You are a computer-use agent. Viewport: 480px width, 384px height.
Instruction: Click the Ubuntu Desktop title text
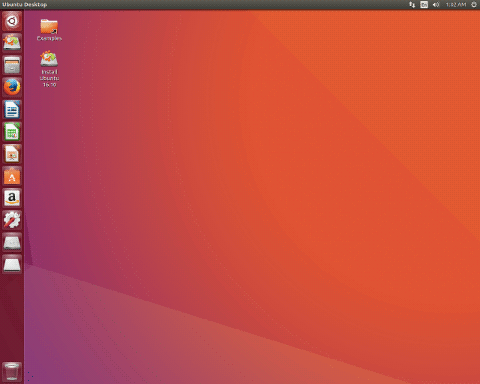25,5
